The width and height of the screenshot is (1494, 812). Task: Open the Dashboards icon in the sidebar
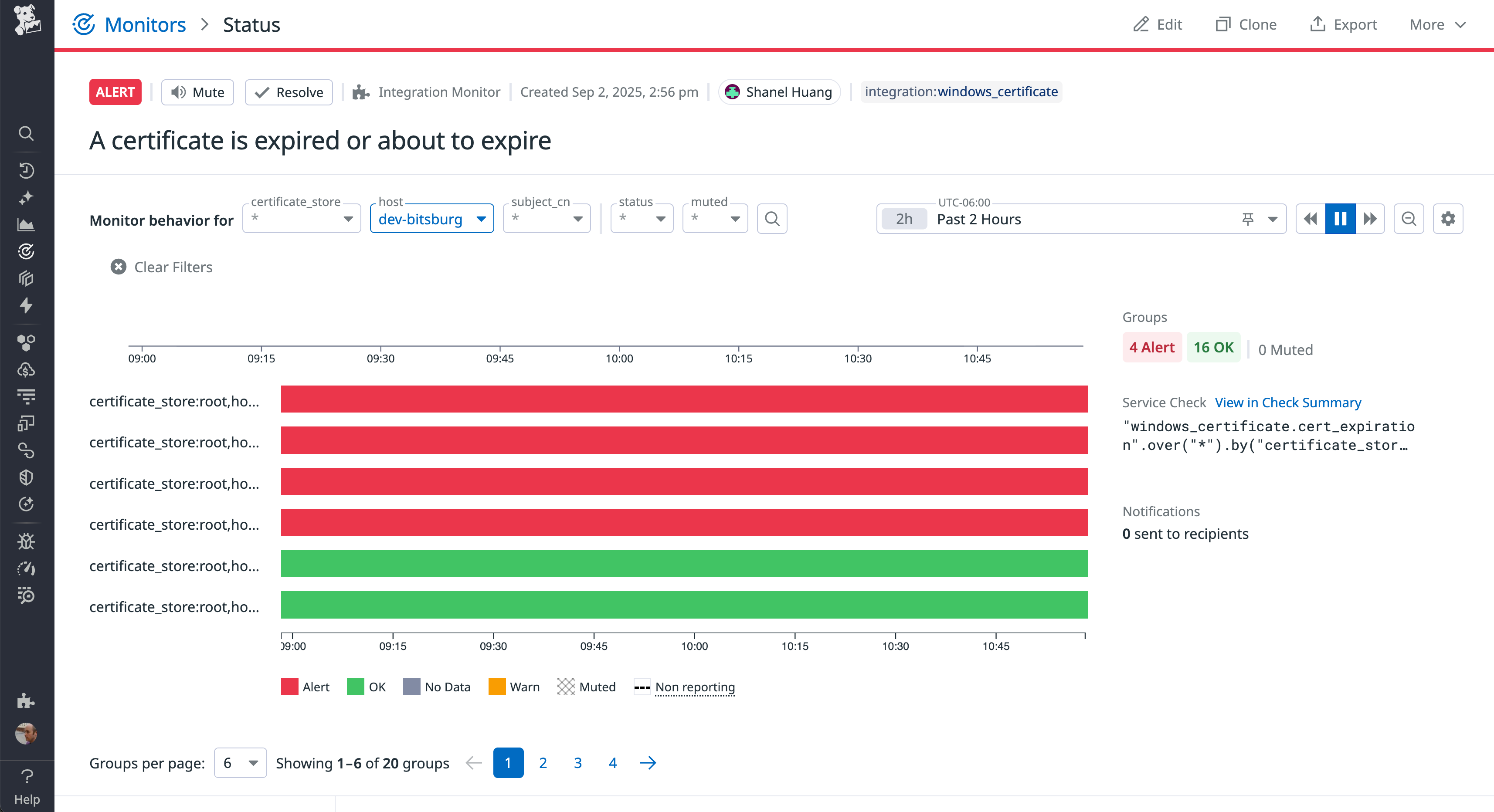point(26,225)
